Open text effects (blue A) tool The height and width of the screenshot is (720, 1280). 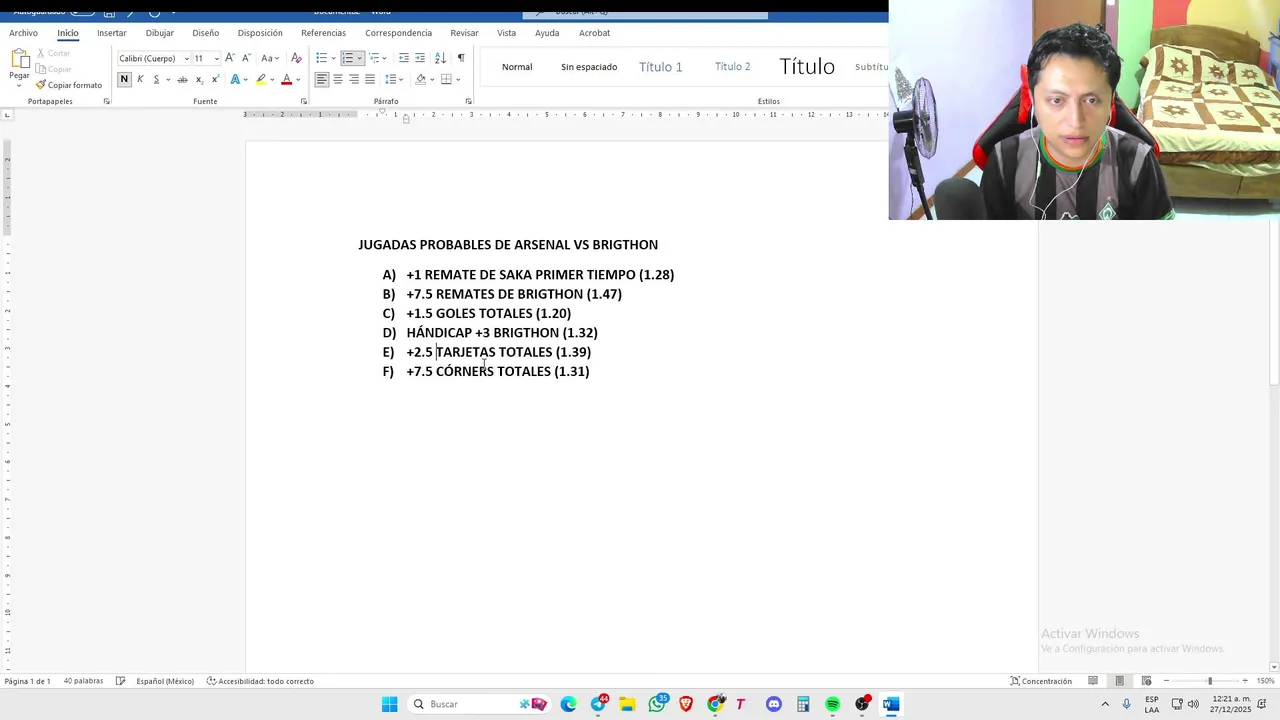[236, 79]
